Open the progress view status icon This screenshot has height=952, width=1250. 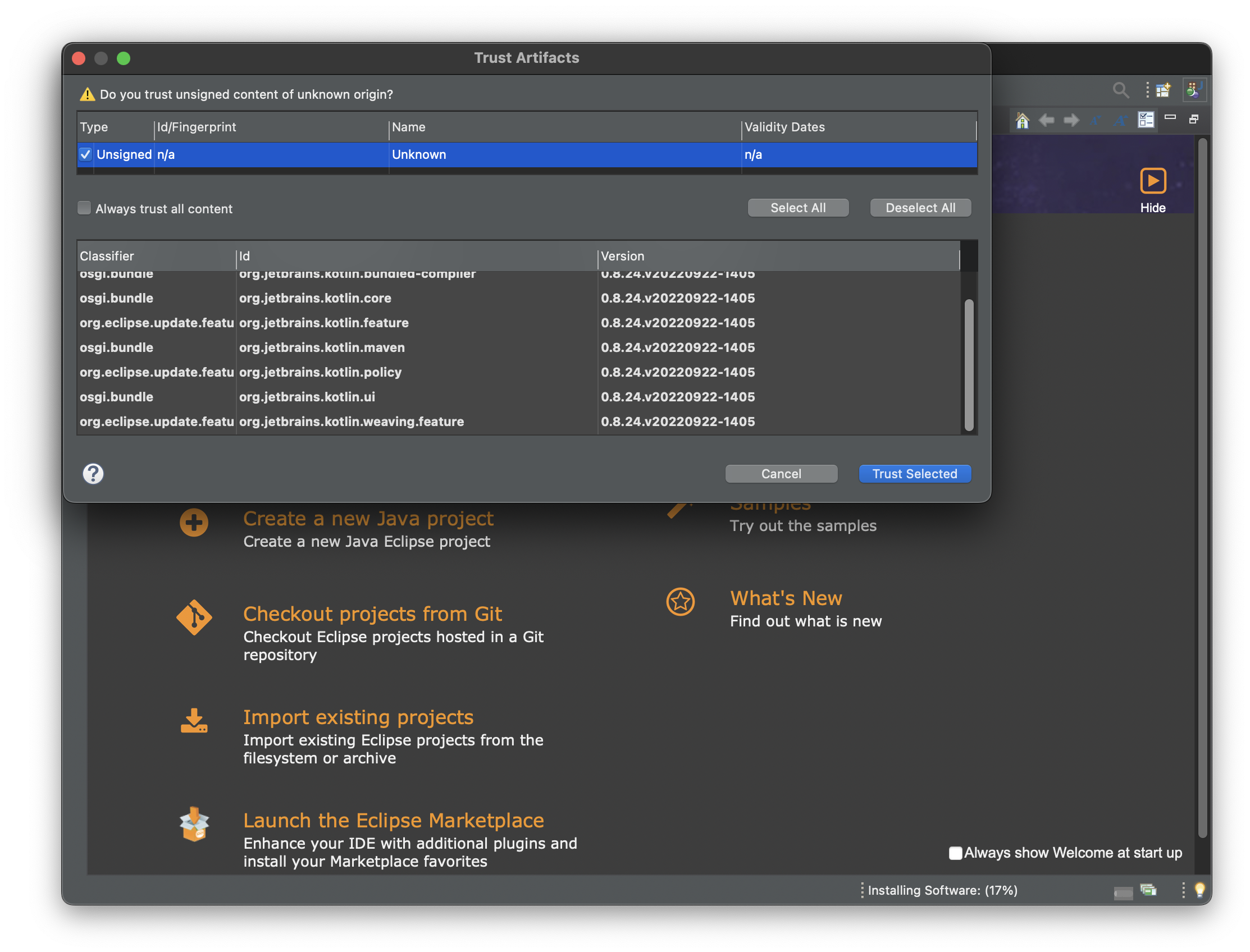[x=1148, y=890]
